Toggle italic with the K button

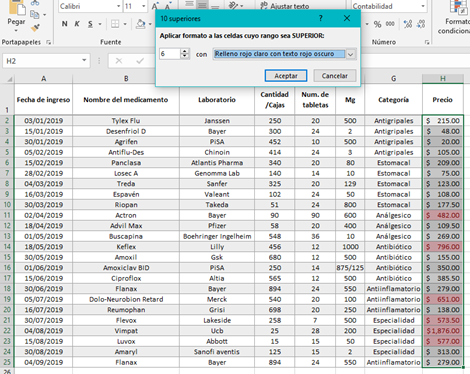77,24
